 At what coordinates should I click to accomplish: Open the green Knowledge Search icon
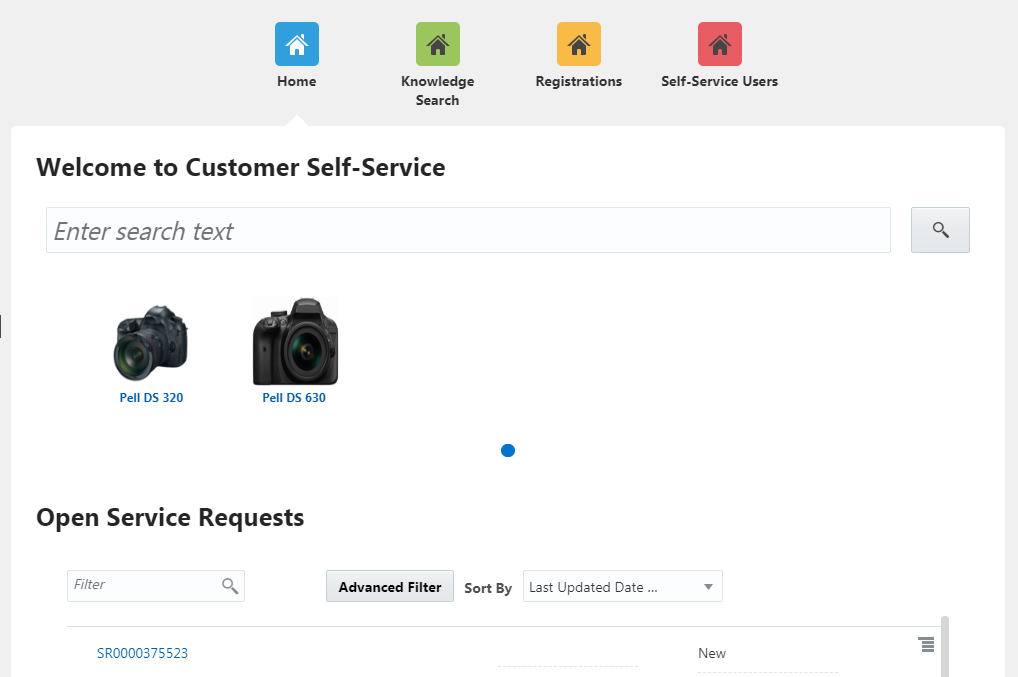click(x=437, y=44)
